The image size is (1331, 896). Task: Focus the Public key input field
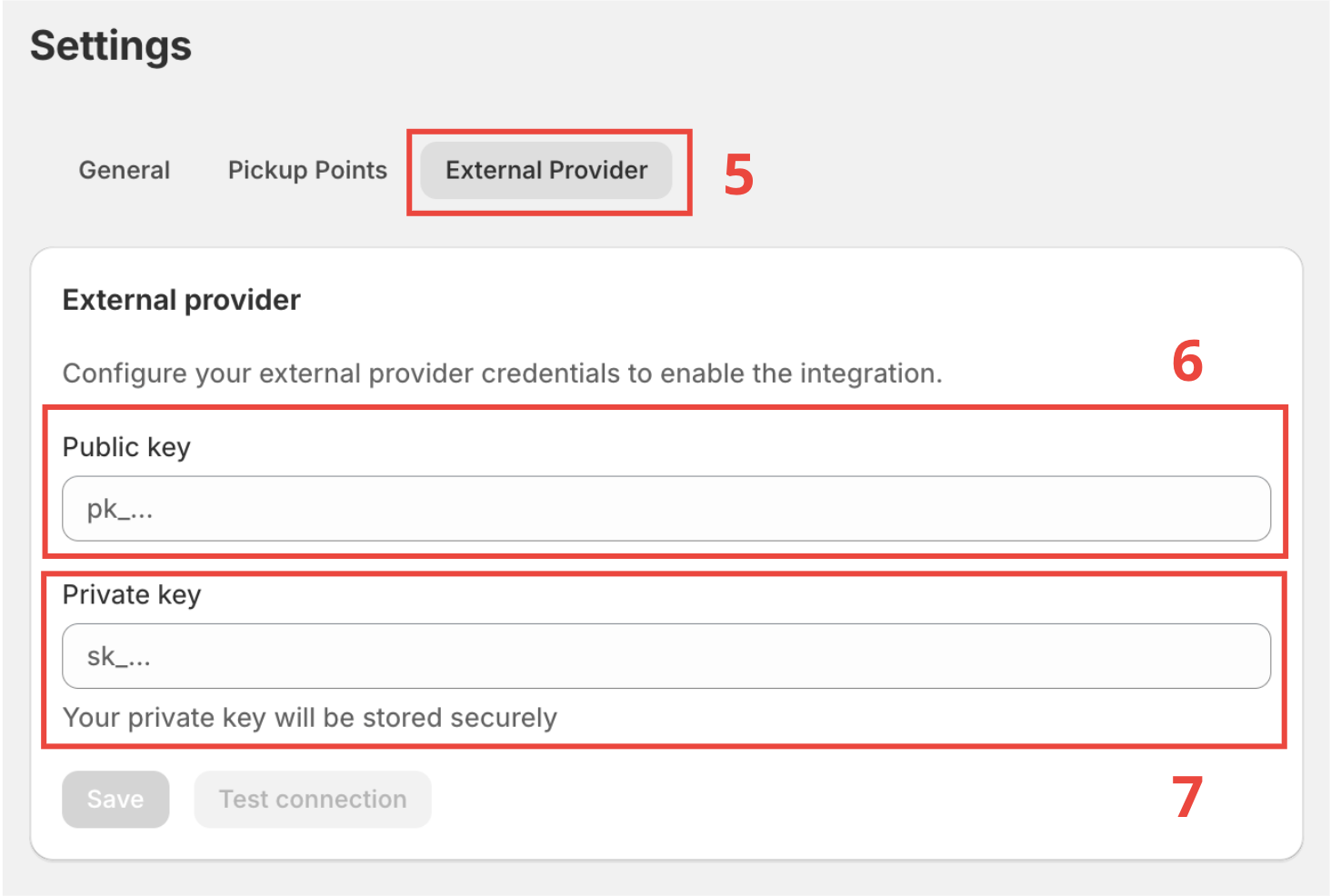665,509
